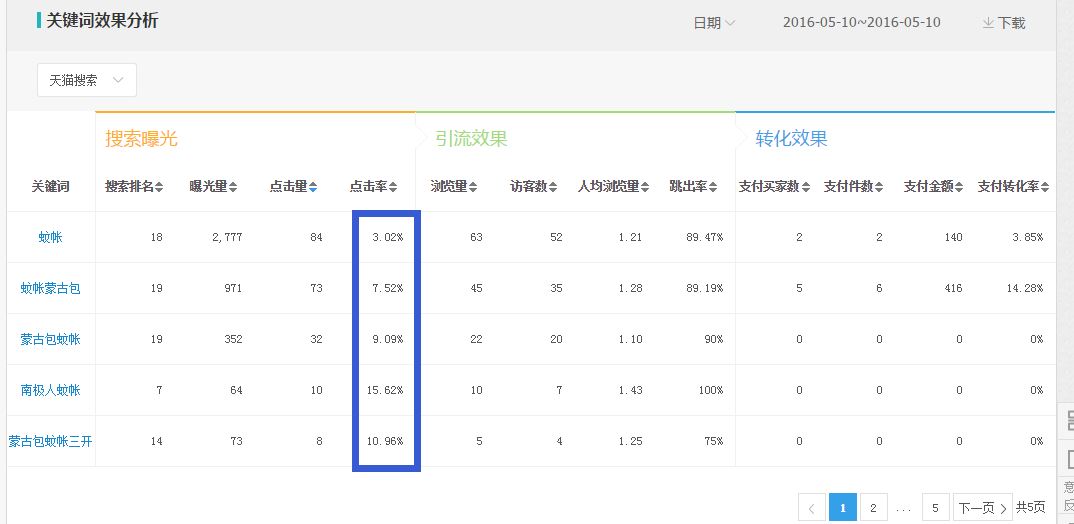Open the 天猫搜索 source dropdown
Screen dimensions: 1074x524
[87, 80]
